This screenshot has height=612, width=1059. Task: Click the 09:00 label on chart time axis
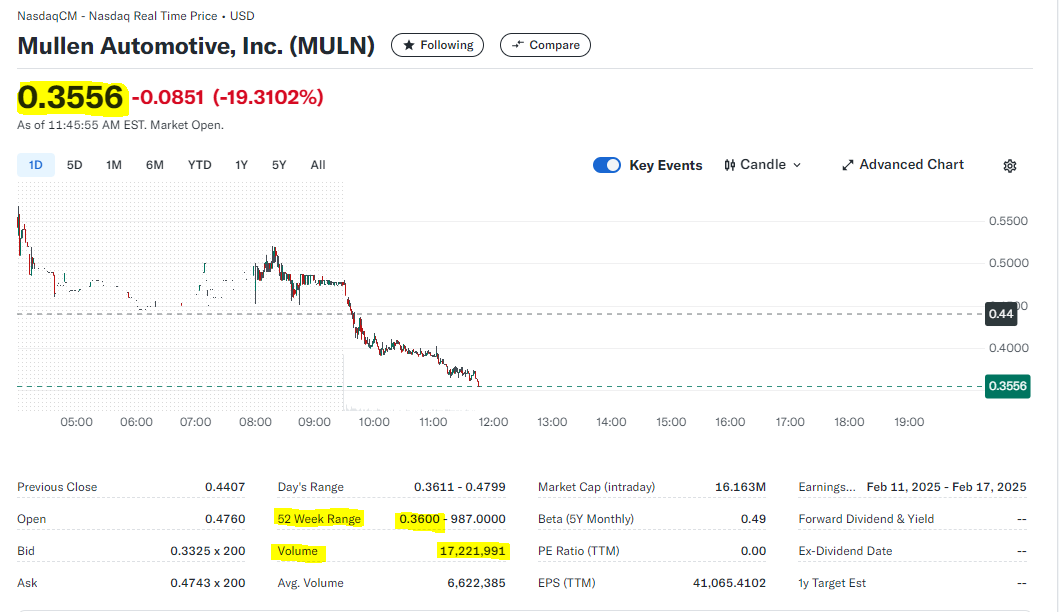click(314, 422)
